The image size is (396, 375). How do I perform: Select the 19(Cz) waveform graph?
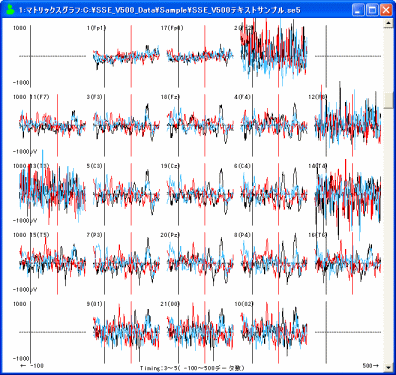pos(200,194)
